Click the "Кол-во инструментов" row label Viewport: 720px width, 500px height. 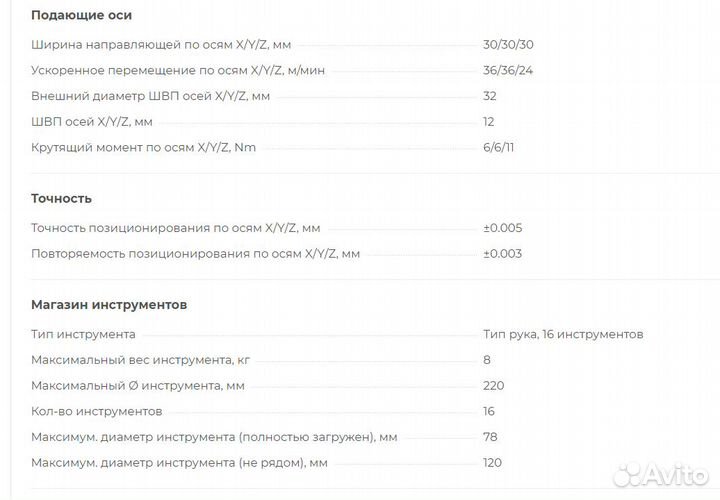96,411
